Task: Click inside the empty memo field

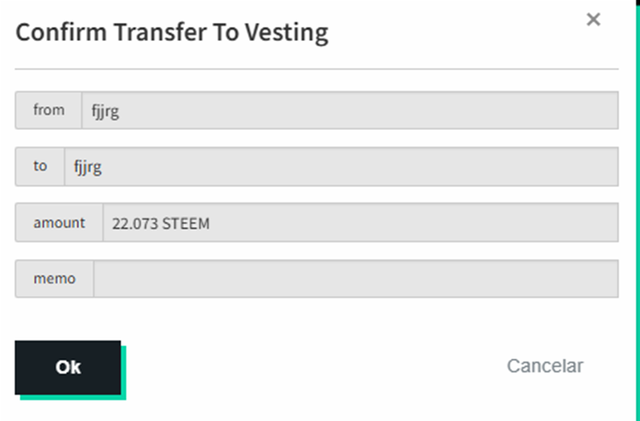Action: [355, 279]
